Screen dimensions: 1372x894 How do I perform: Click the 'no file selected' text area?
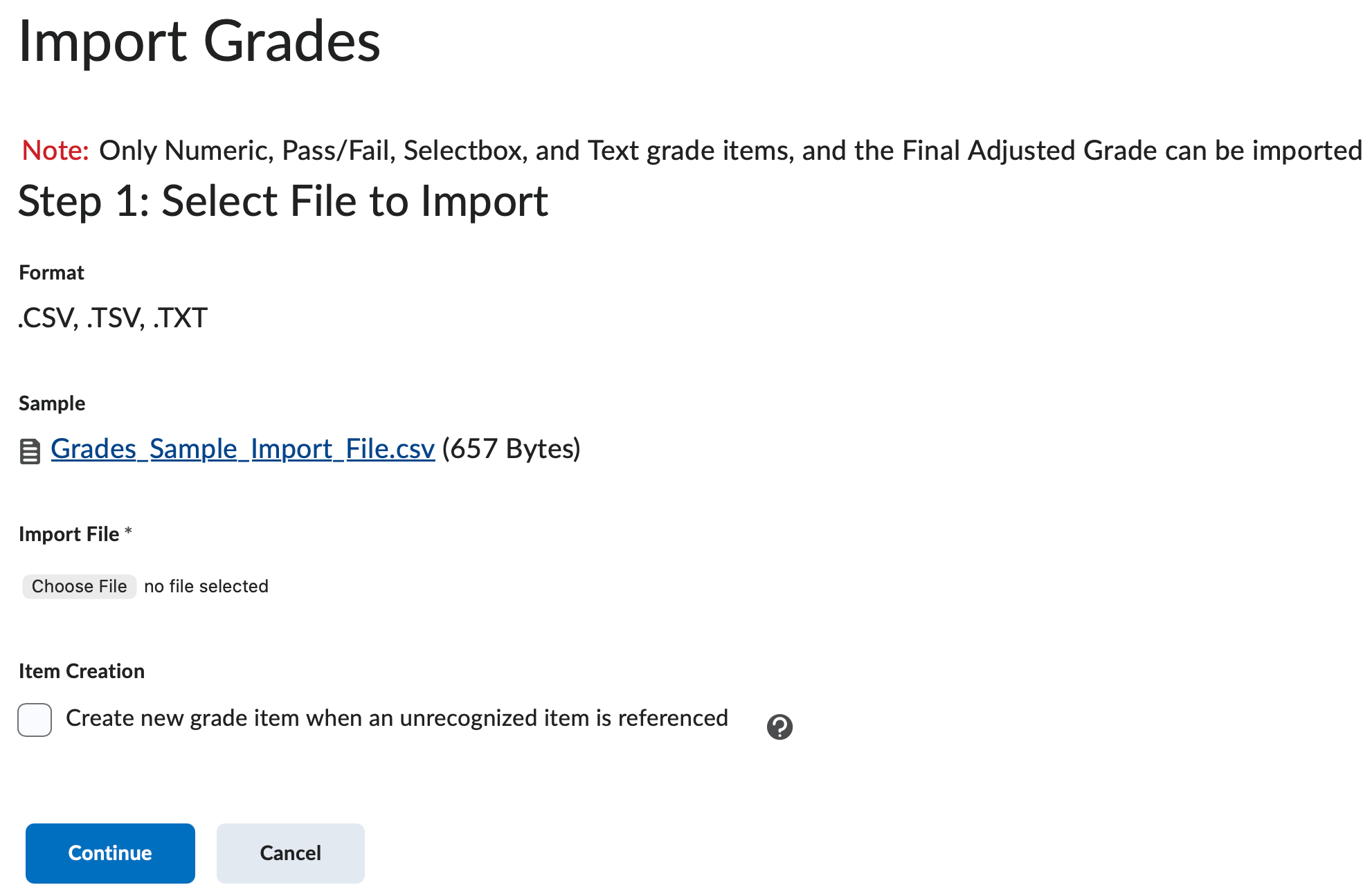[205, 586]
